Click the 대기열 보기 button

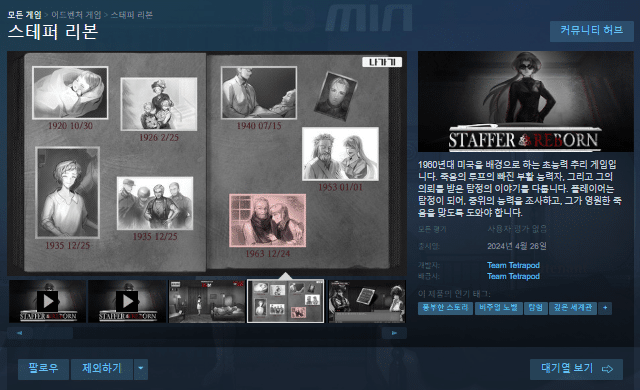coord(576,369)
